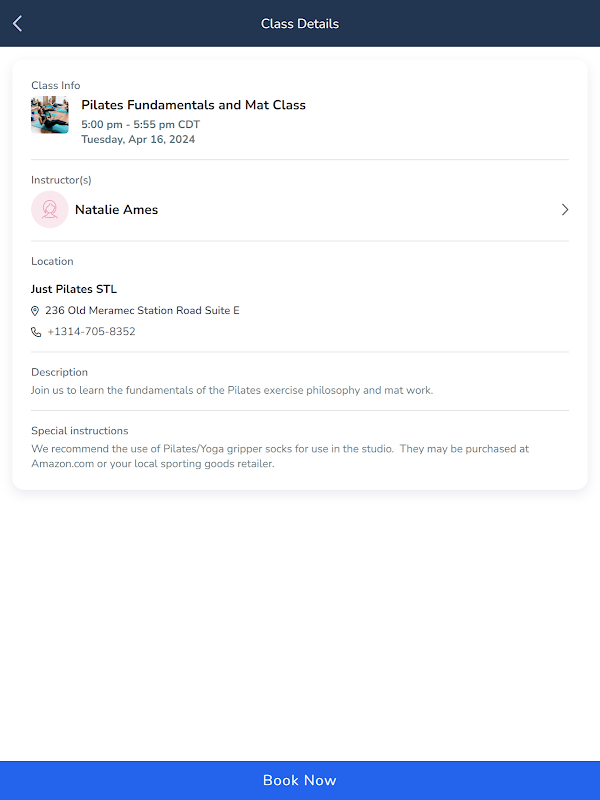The image size is (600, 800).
Task: Click the Class Details header title
Action: coord(300,23)
